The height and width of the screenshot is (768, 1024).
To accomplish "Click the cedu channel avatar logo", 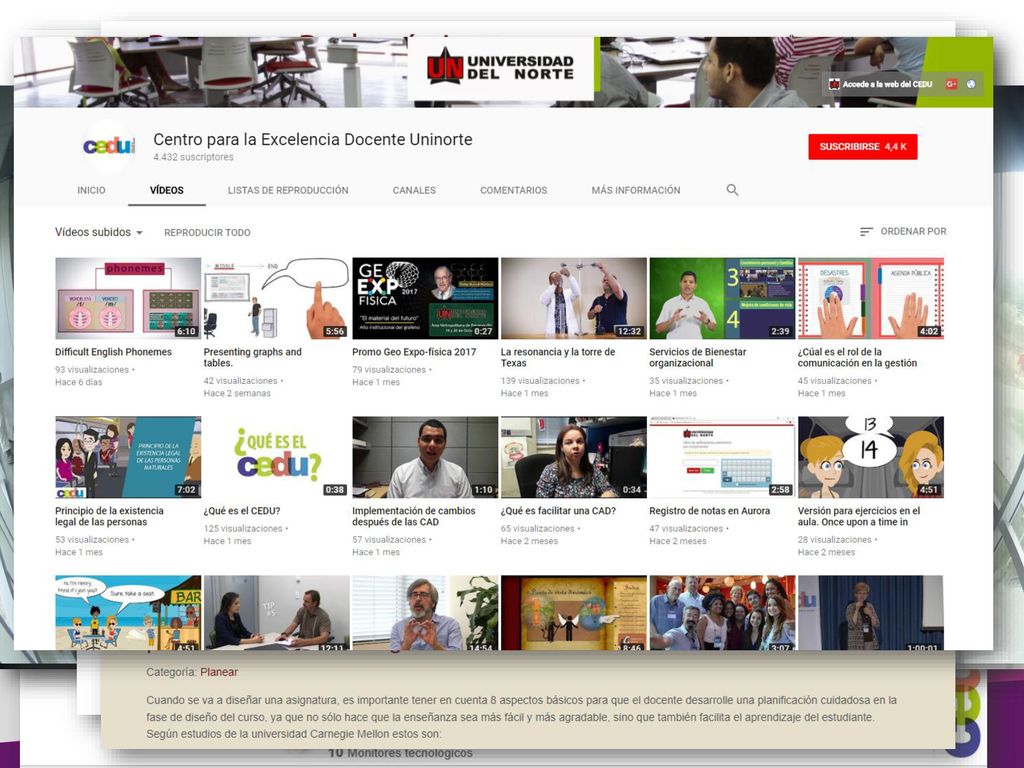I will pos(108,146).
